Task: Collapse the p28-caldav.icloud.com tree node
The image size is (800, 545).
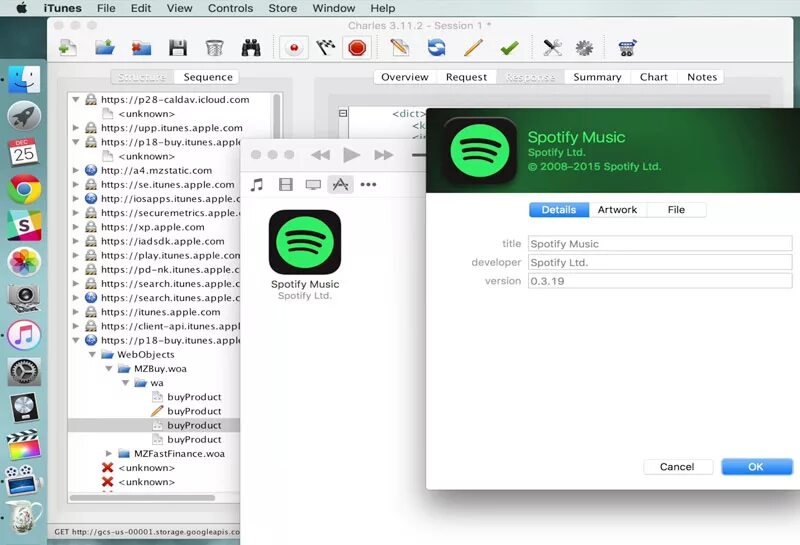Action: (x=76, y=100)
